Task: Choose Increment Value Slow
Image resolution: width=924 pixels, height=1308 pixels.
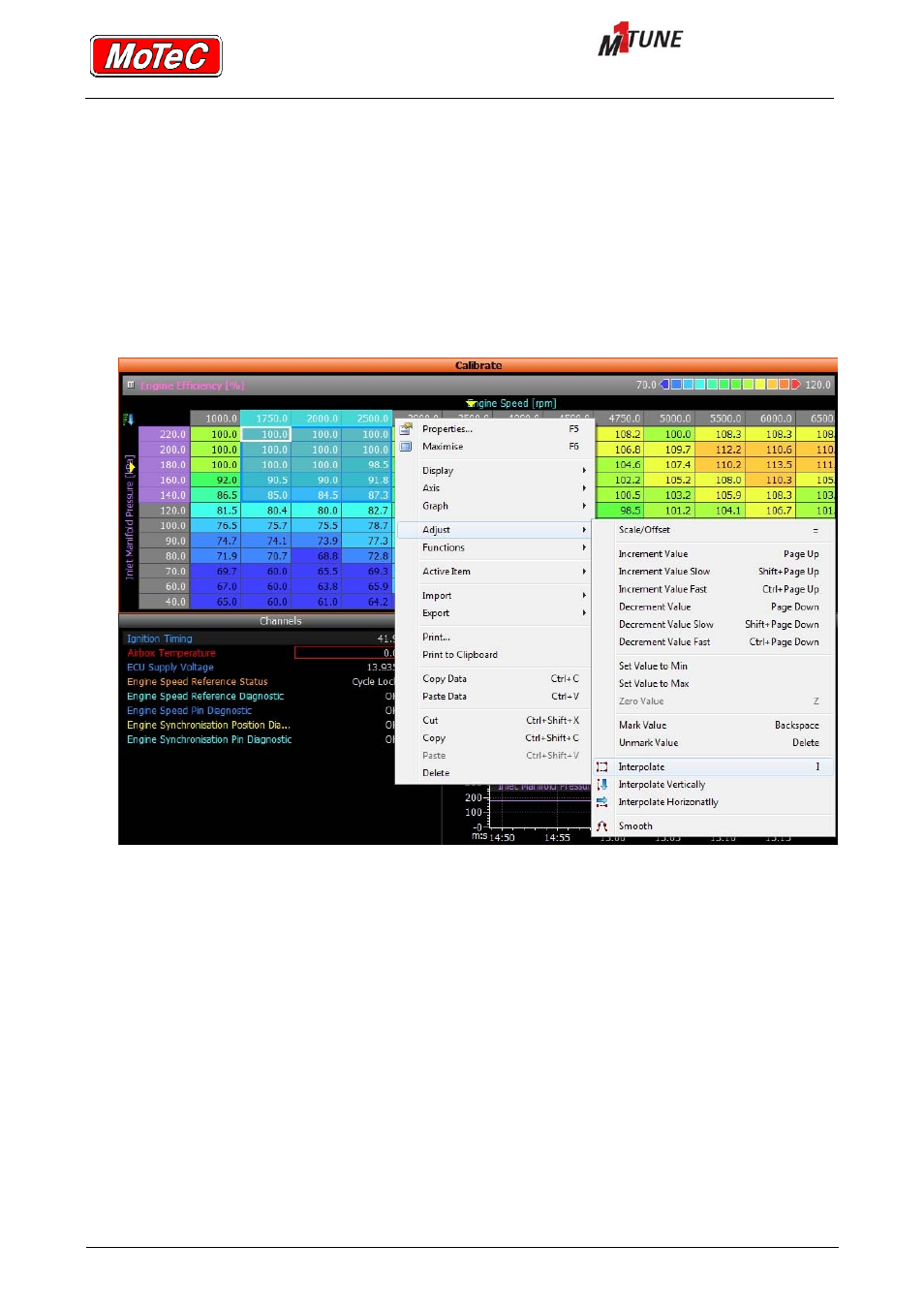Action: click(x=714, y=572)
